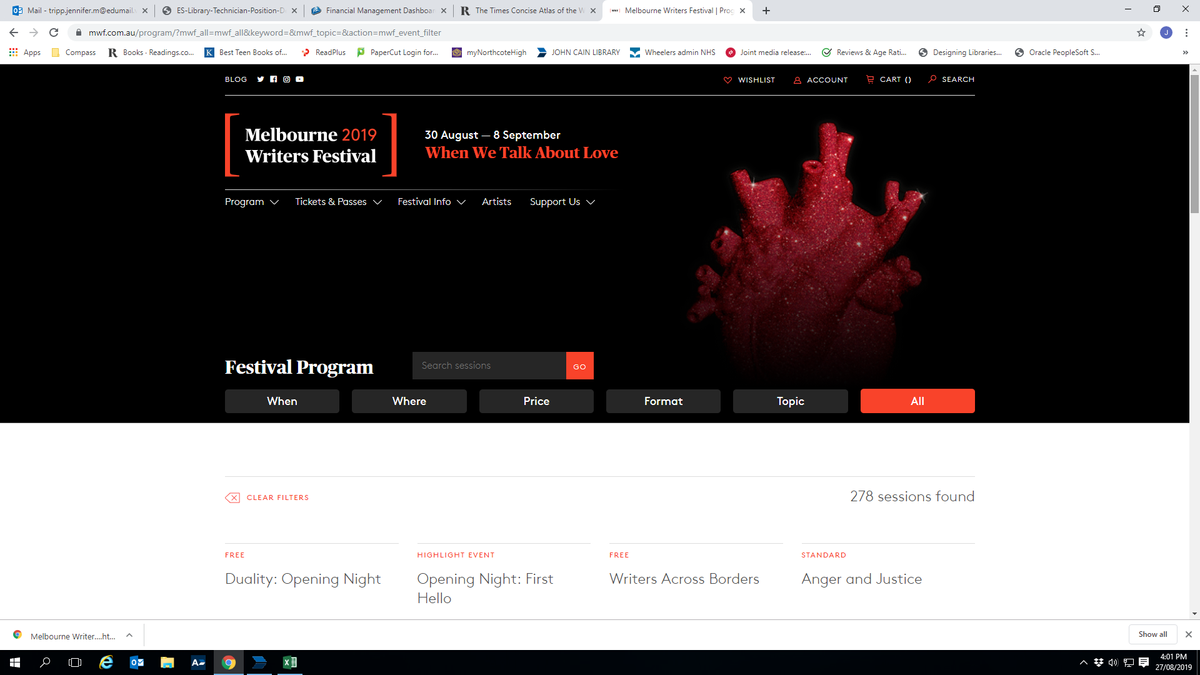The height and width of the screenshot is (675, 1200).
Task: Click the Show all downloads button
Action: point(1153,635)
